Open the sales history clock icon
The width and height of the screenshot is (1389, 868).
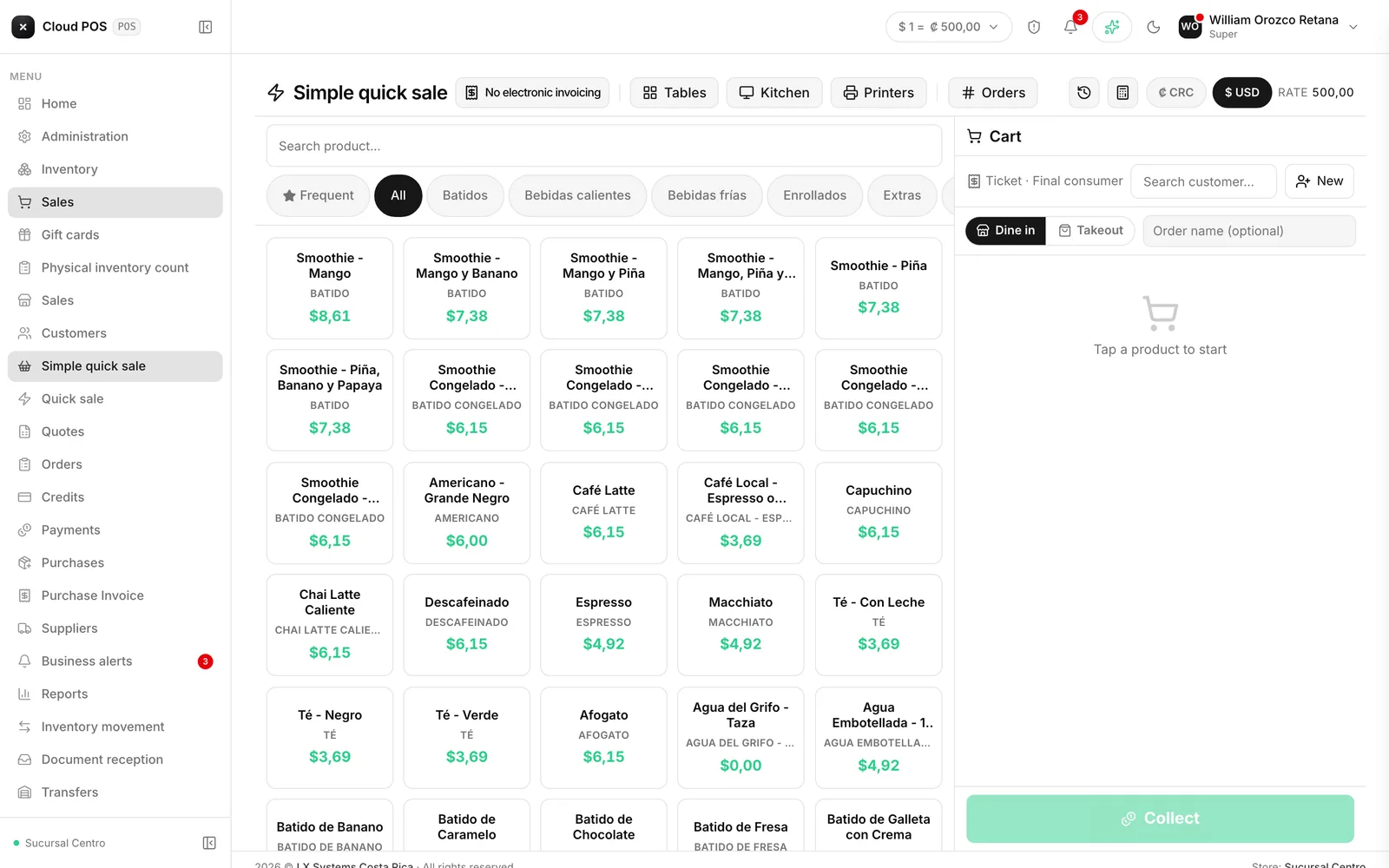pyautogui.click(x=1084, y=93)
